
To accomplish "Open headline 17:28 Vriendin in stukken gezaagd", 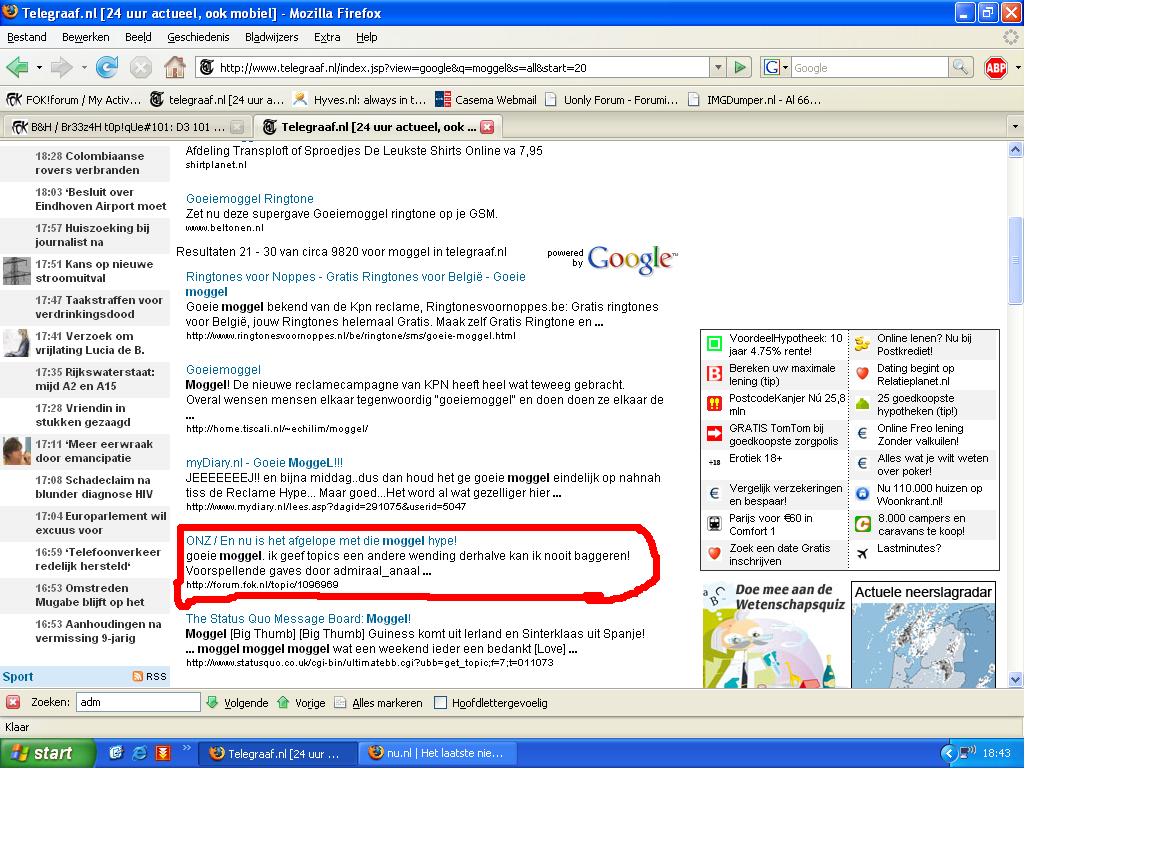I will point(83,415).
